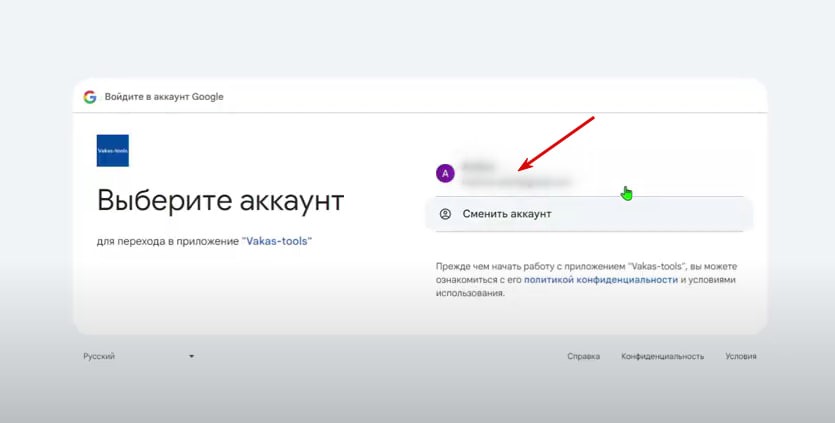Open the "Конфиденциальность" footer link

click(662, 356)
